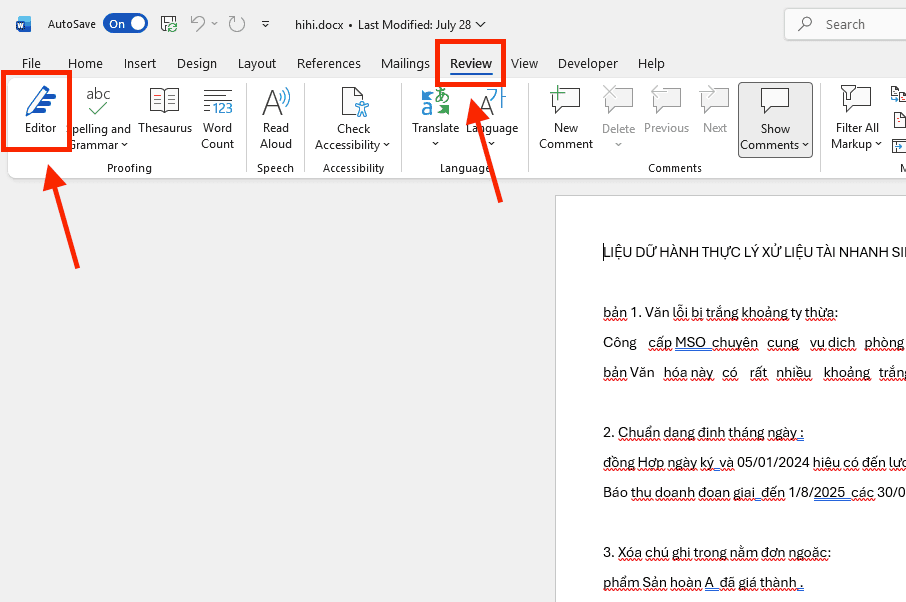
Task: Expand Delete comment dropdown arrow
Action: coord(618,144)
